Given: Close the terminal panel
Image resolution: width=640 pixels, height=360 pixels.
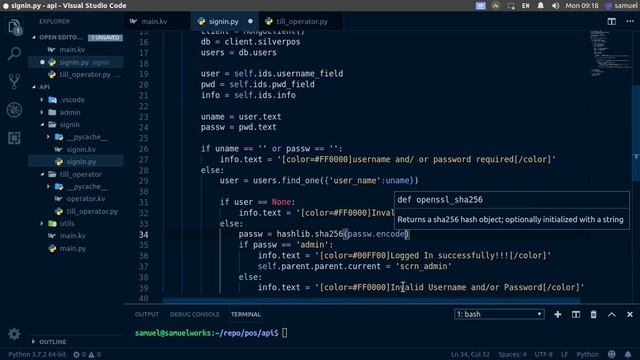Looking at the screenshot, I should pos(630,314).
